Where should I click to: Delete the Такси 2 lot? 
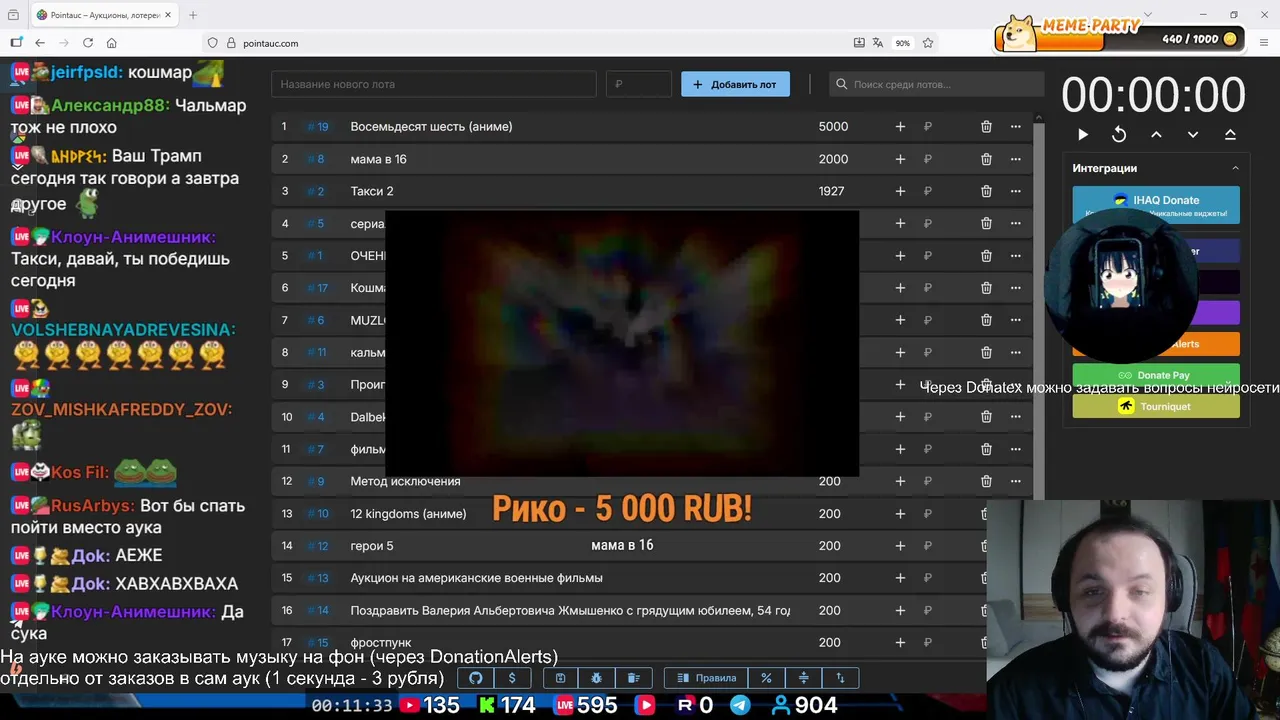(x=986, y=191)
